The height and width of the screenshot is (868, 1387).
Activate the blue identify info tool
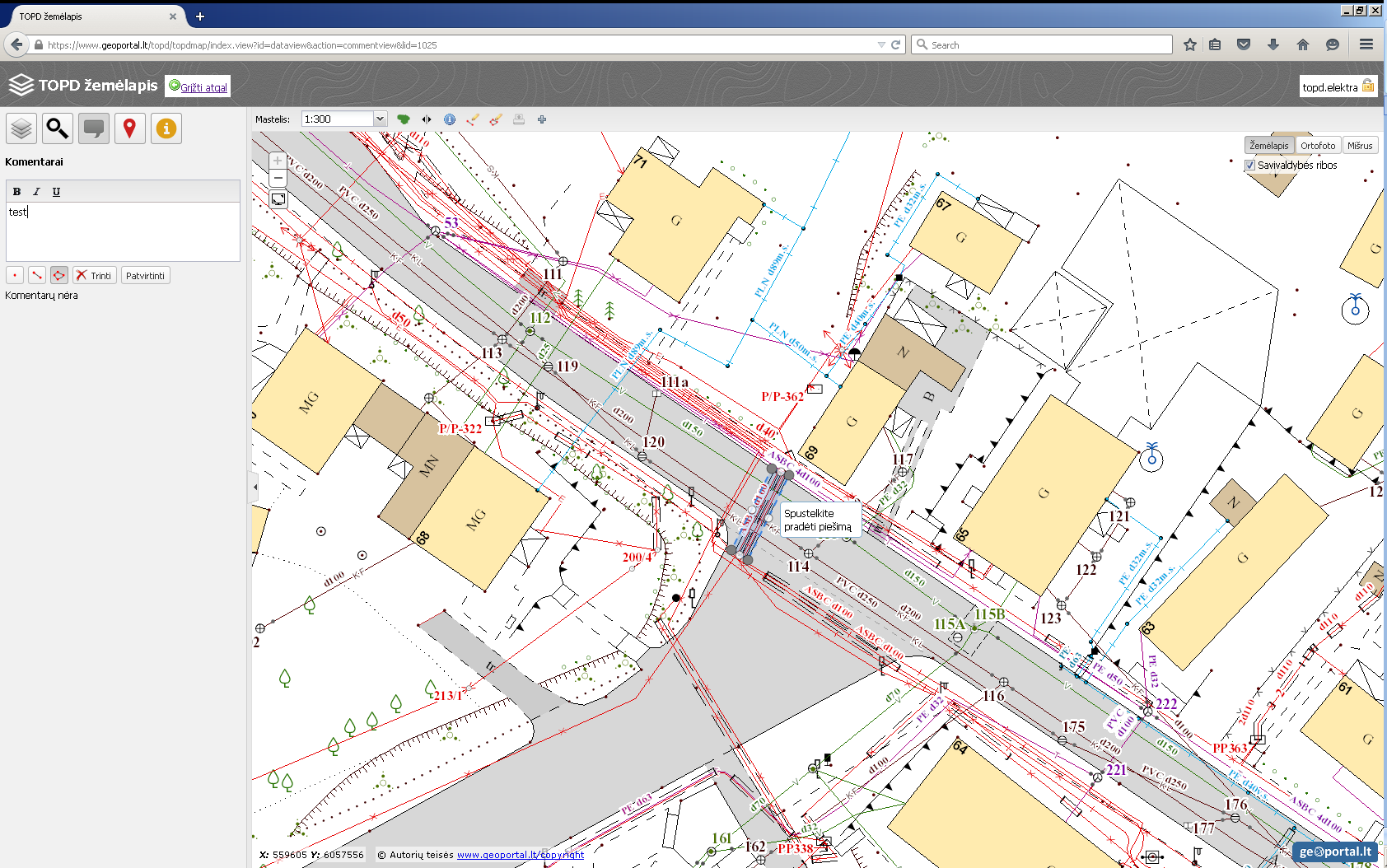(450, 119)
